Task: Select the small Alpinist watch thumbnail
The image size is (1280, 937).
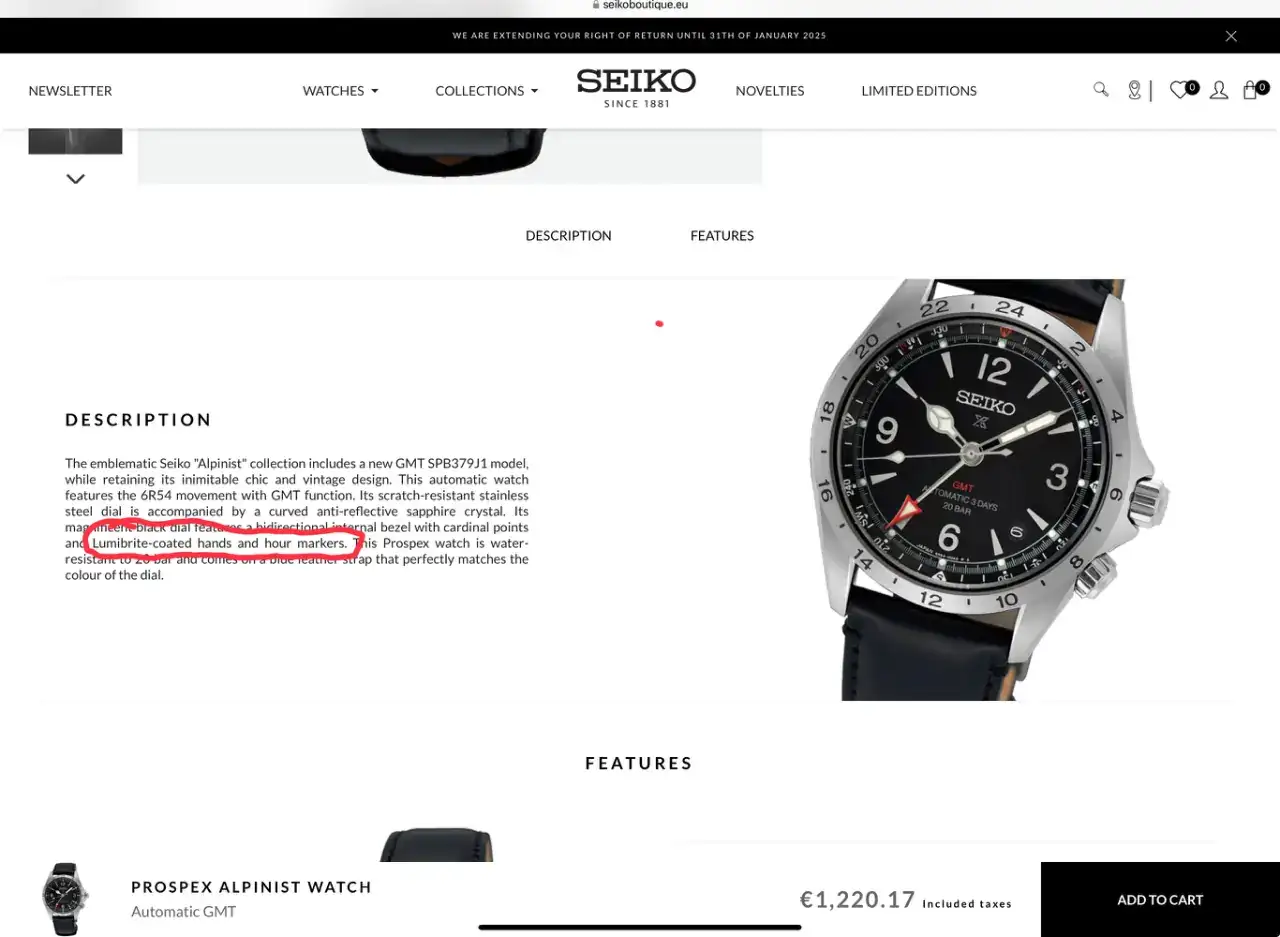Action: tap(65, 899)
